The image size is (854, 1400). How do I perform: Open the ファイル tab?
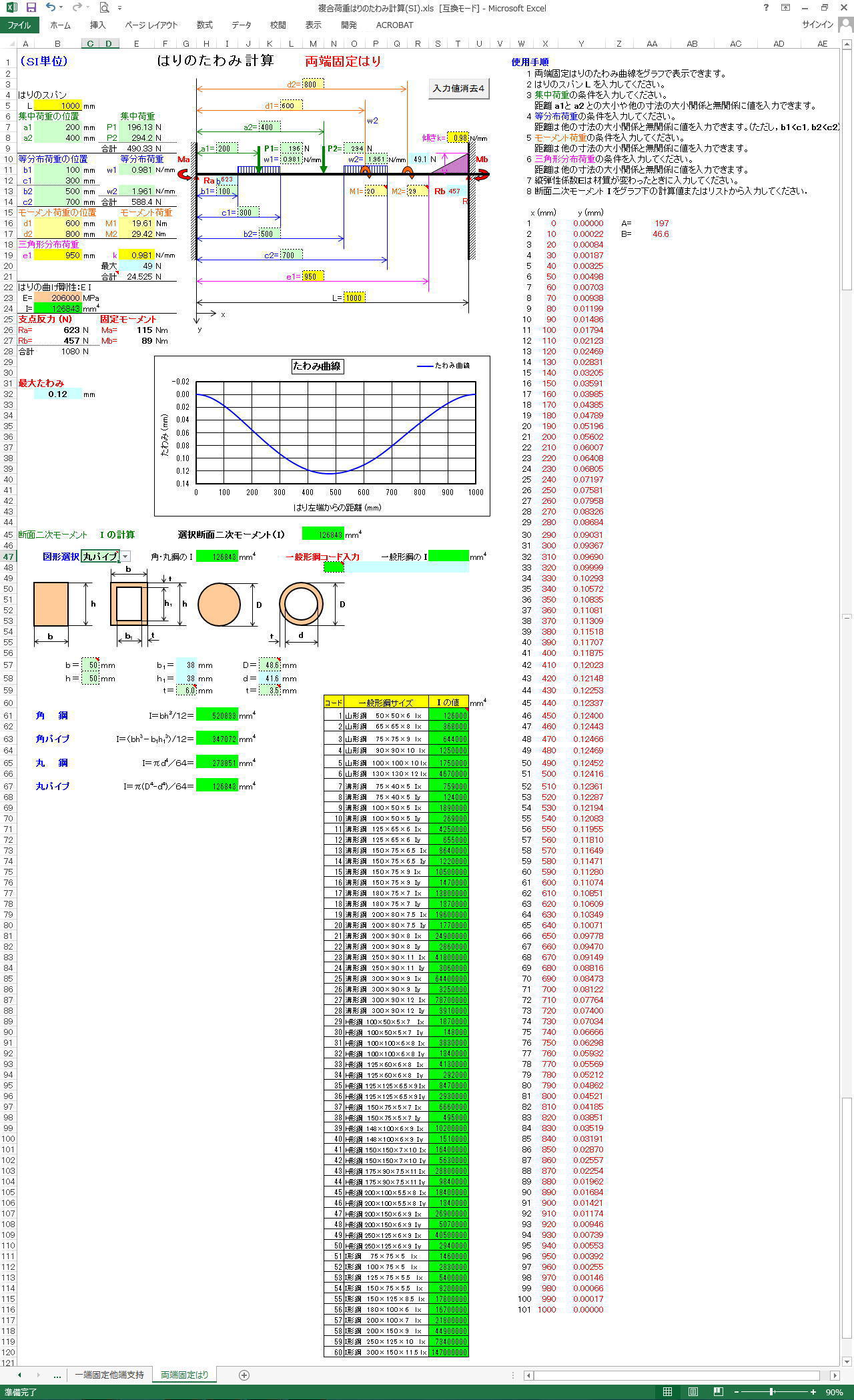click(19, 25)
